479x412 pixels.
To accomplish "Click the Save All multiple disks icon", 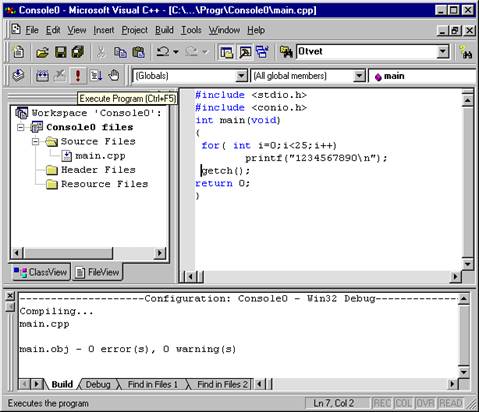I will (78, 52).
